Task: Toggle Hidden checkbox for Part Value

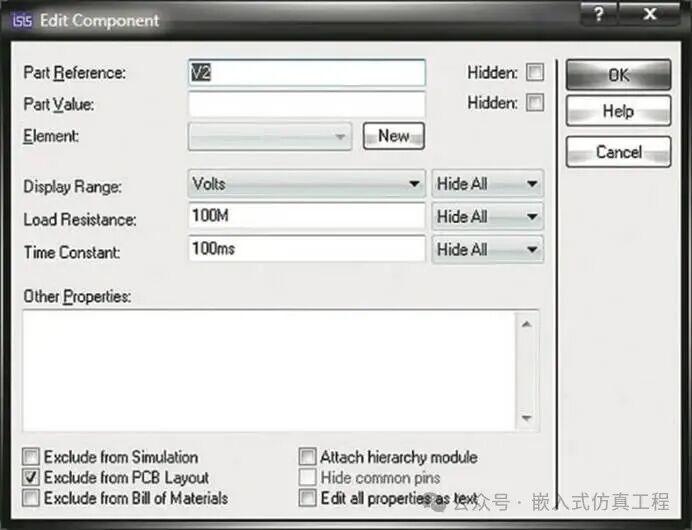Action: (534, 102)
